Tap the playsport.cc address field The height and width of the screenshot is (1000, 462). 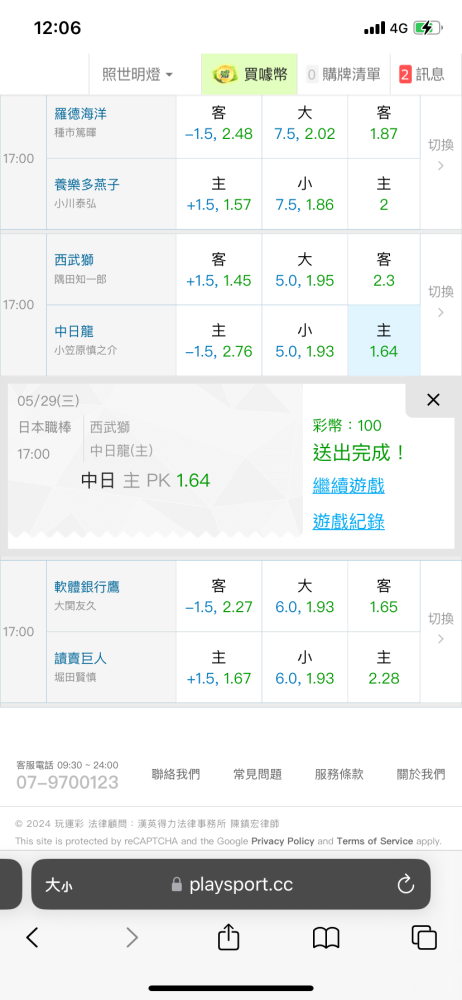(x=231, y=884)
